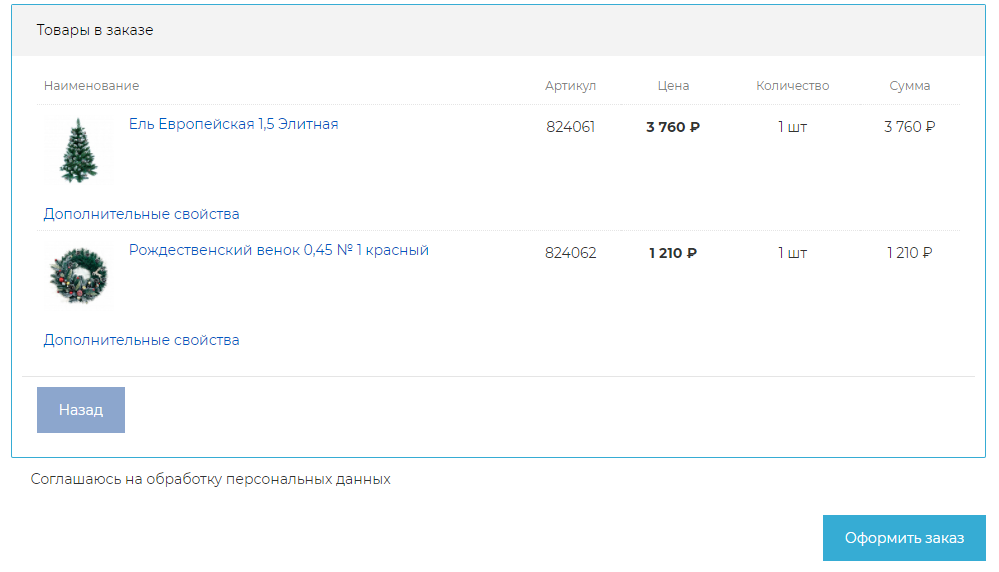Click the fir tree product thumbnail
Image resolution: width=999 pixels, height=572 pixels.
(78, 150)
